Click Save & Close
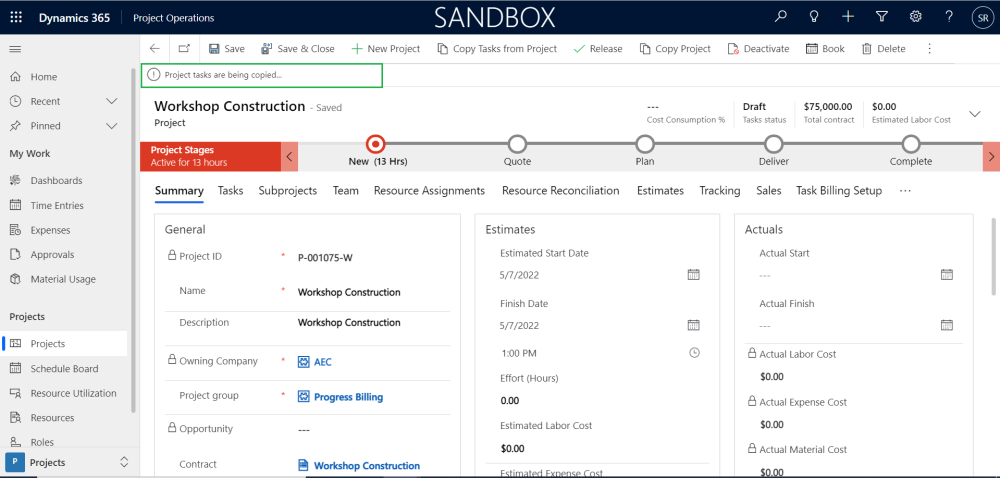 pos(298,48)
